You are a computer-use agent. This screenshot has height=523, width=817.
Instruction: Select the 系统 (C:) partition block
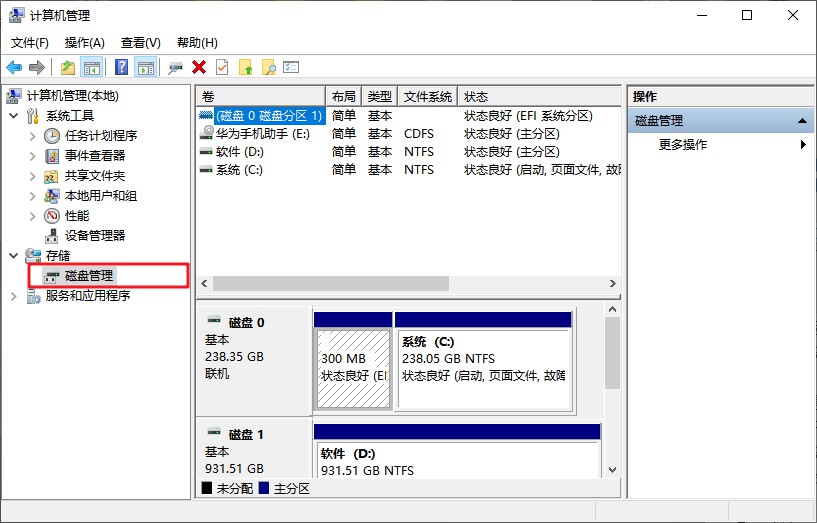484,368
